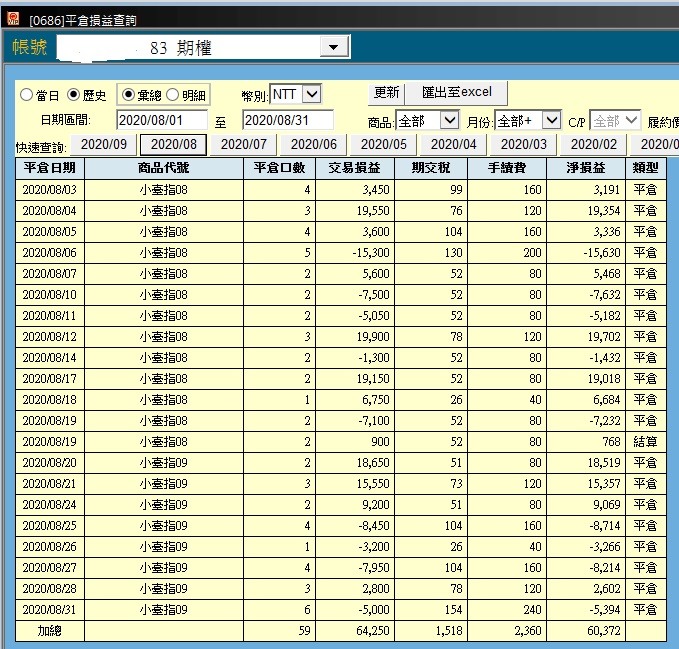Click net value 5,468 on 2020/08/07
This screenshot has height=649, width=679.
pos(586,274)
